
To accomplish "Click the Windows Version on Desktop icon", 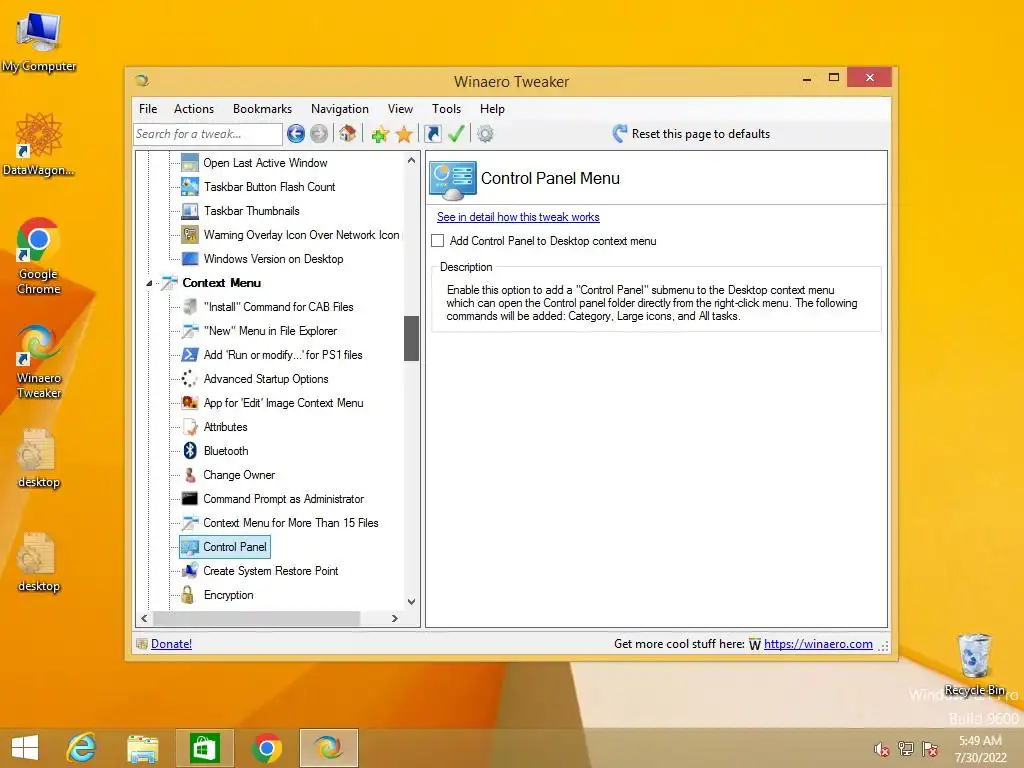I will click(x=189, y=259).
